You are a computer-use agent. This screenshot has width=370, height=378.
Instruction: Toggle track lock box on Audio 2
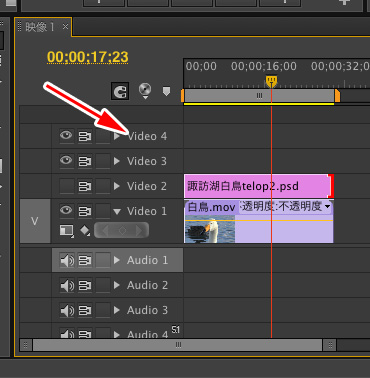pyautogui.click(x=103, y=285)
